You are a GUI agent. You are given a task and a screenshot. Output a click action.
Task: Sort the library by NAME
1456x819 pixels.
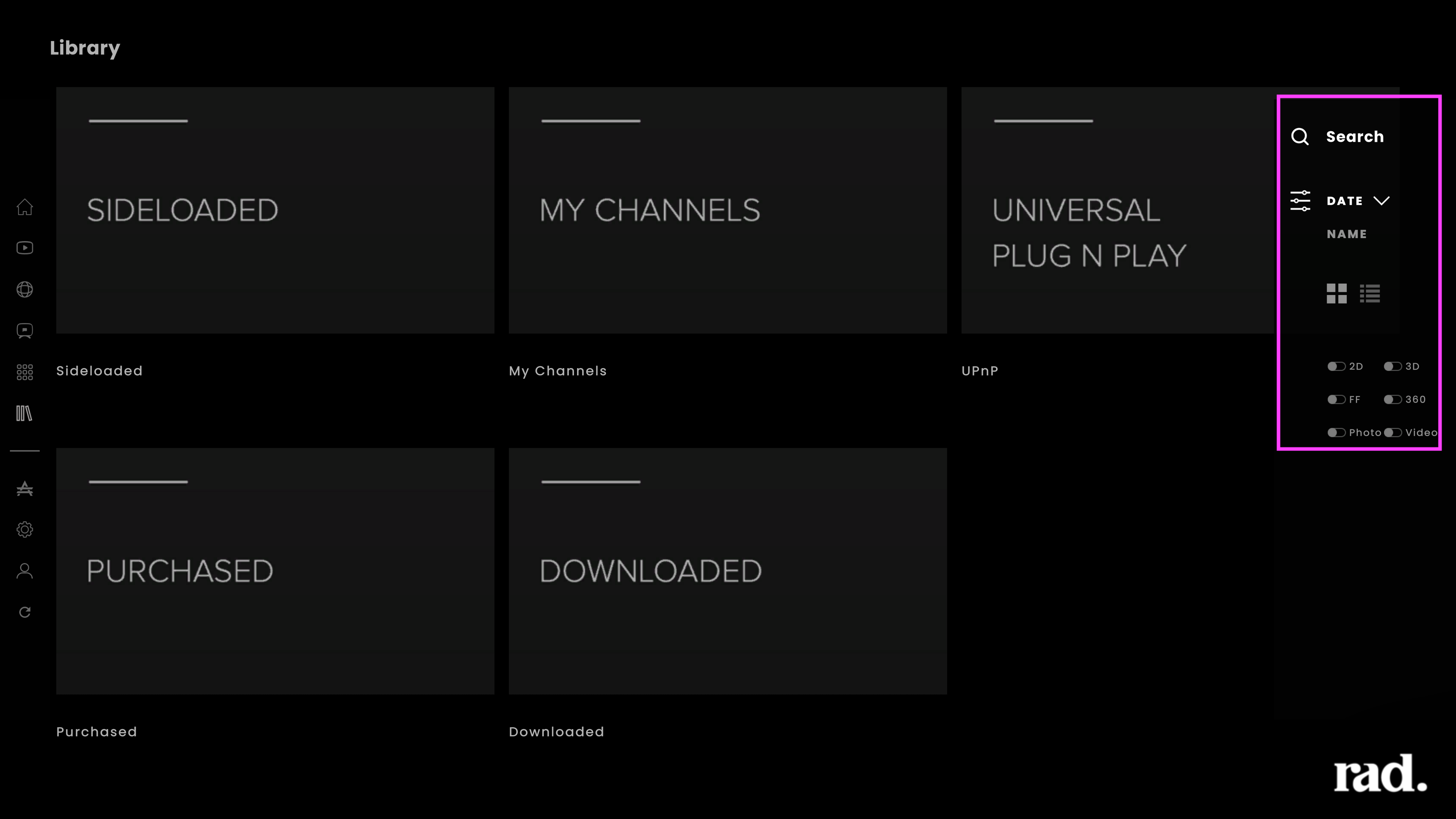coord(1346,234)
